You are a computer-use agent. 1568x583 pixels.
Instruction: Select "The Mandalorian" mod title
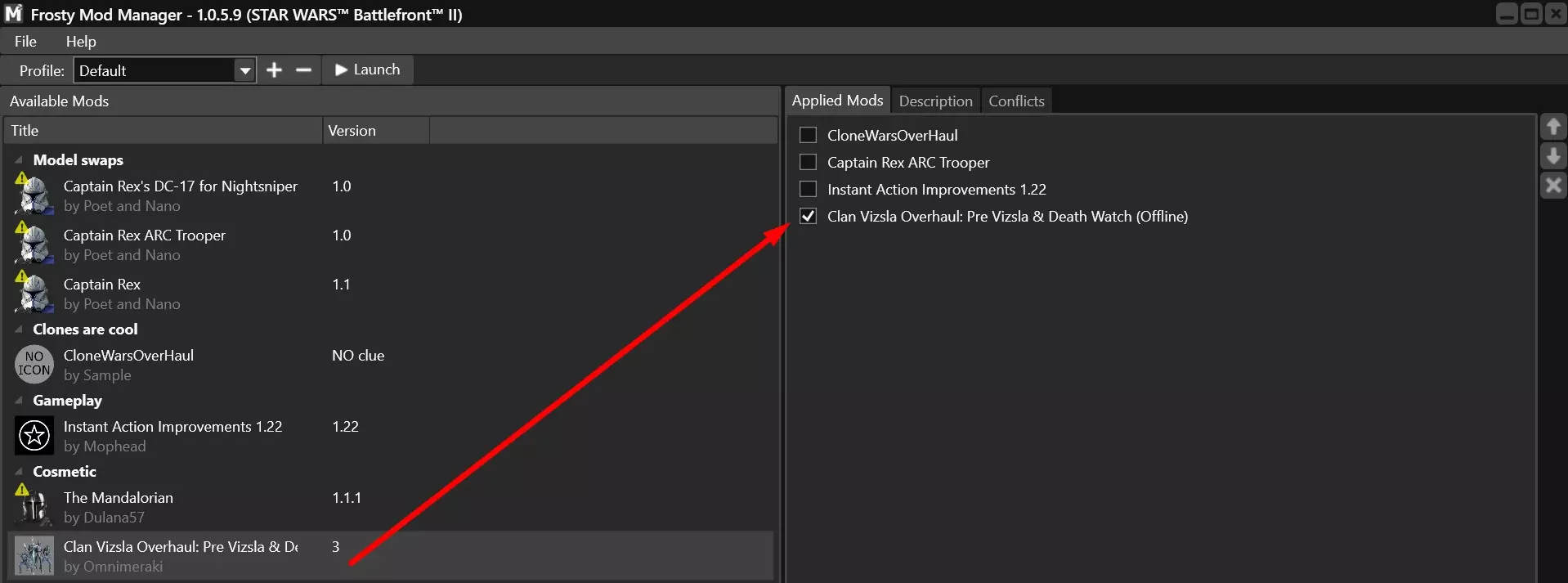(119, 498)
